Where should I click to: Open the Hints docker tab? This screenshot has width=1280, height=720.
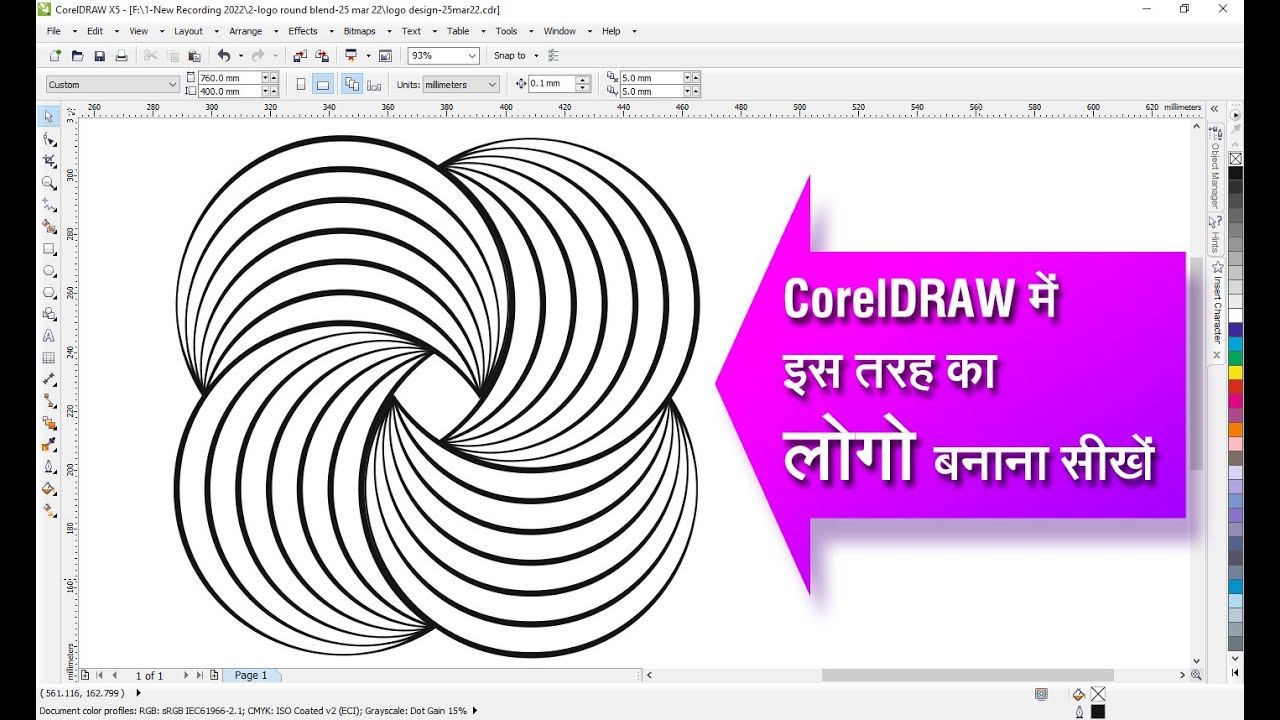(x=1215, y=235)
